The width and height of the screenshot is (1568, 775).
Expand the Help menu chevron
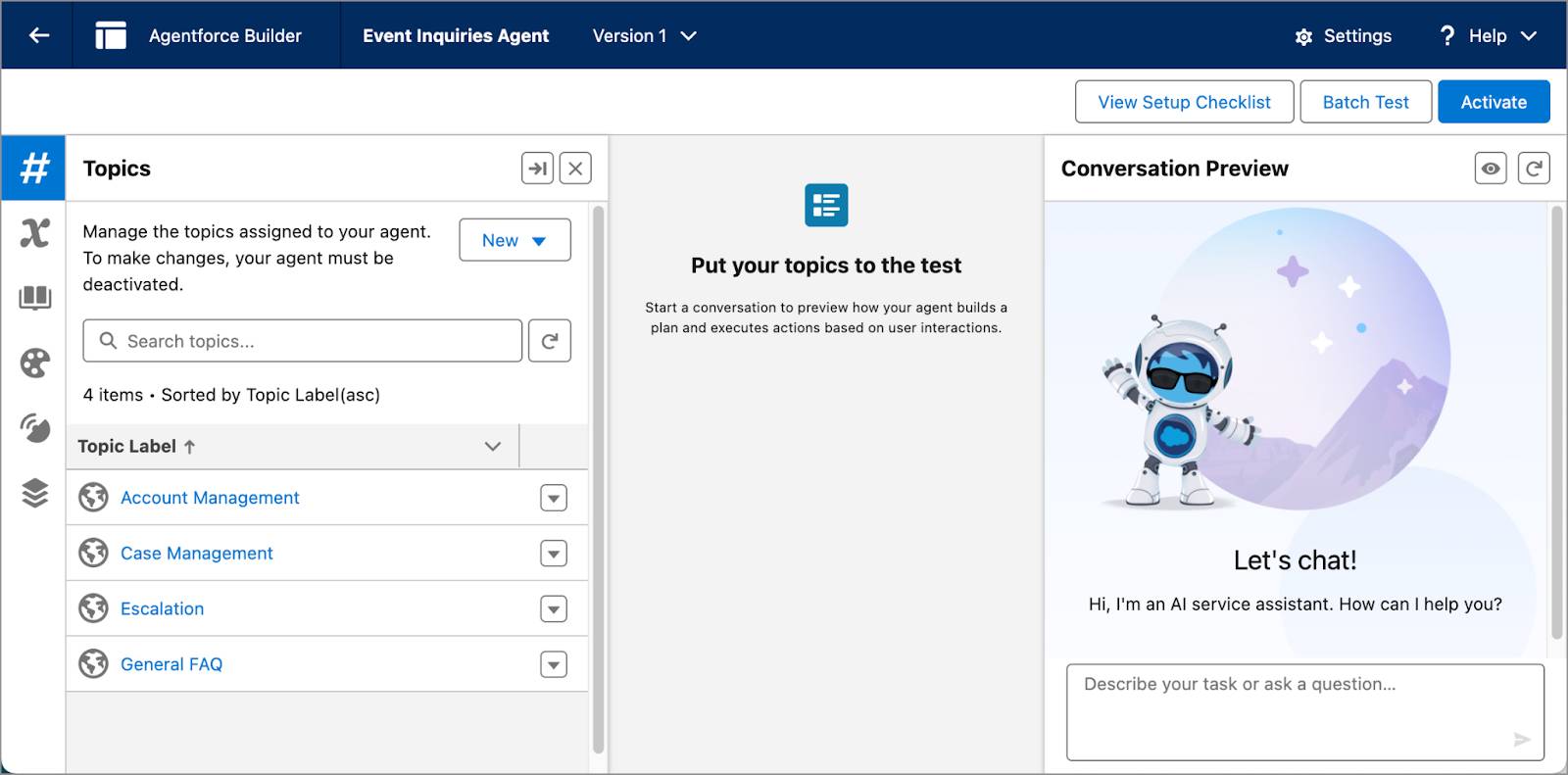[x=1529, y=35]
